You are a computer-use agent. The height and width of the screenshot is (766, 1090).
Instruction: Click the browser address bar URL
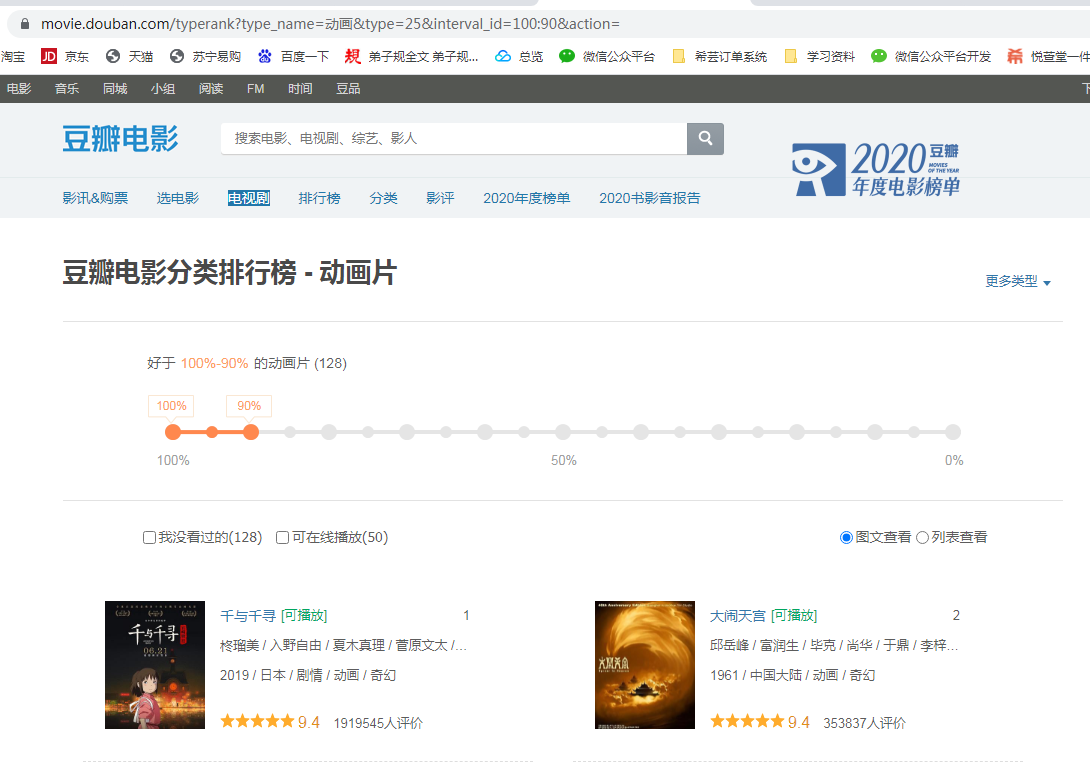[x=330, y=24]
